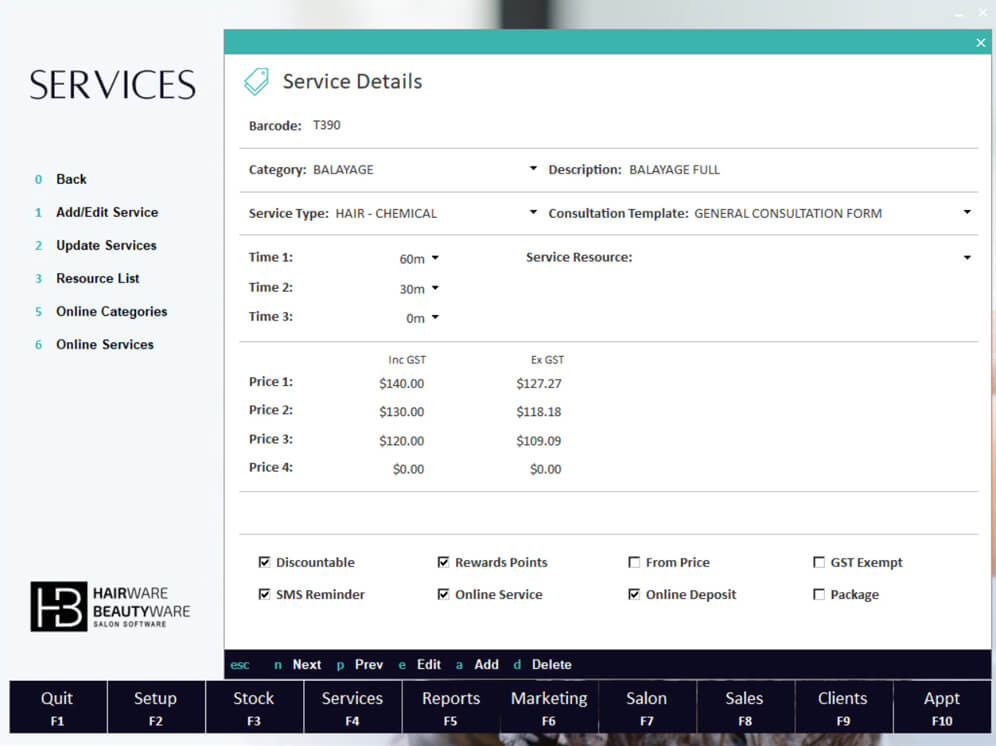
Task: Open the Service Type dropdown
Action: [533, 212]
